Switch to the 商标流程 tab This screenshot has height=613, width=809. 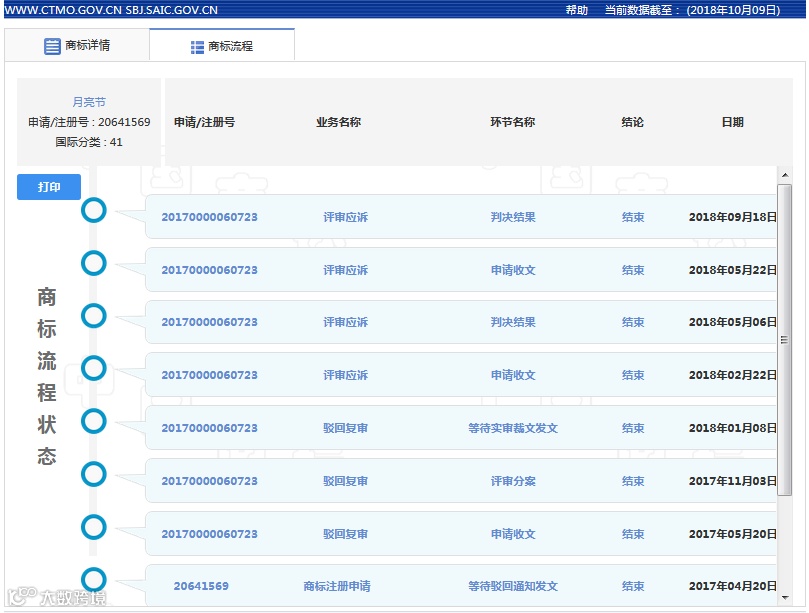[x=222, y=45]
